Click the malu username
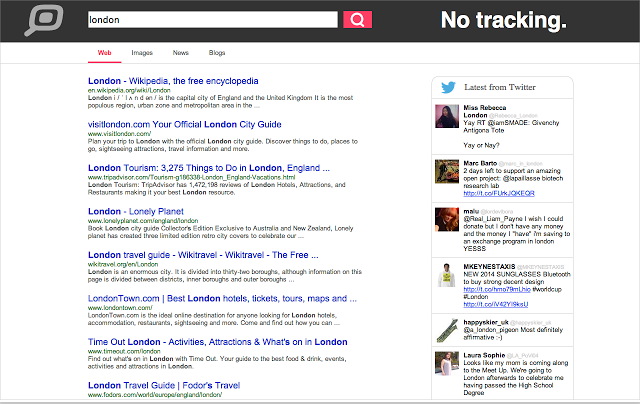Screen dimensions: 640x404 (x=471, y=211)
